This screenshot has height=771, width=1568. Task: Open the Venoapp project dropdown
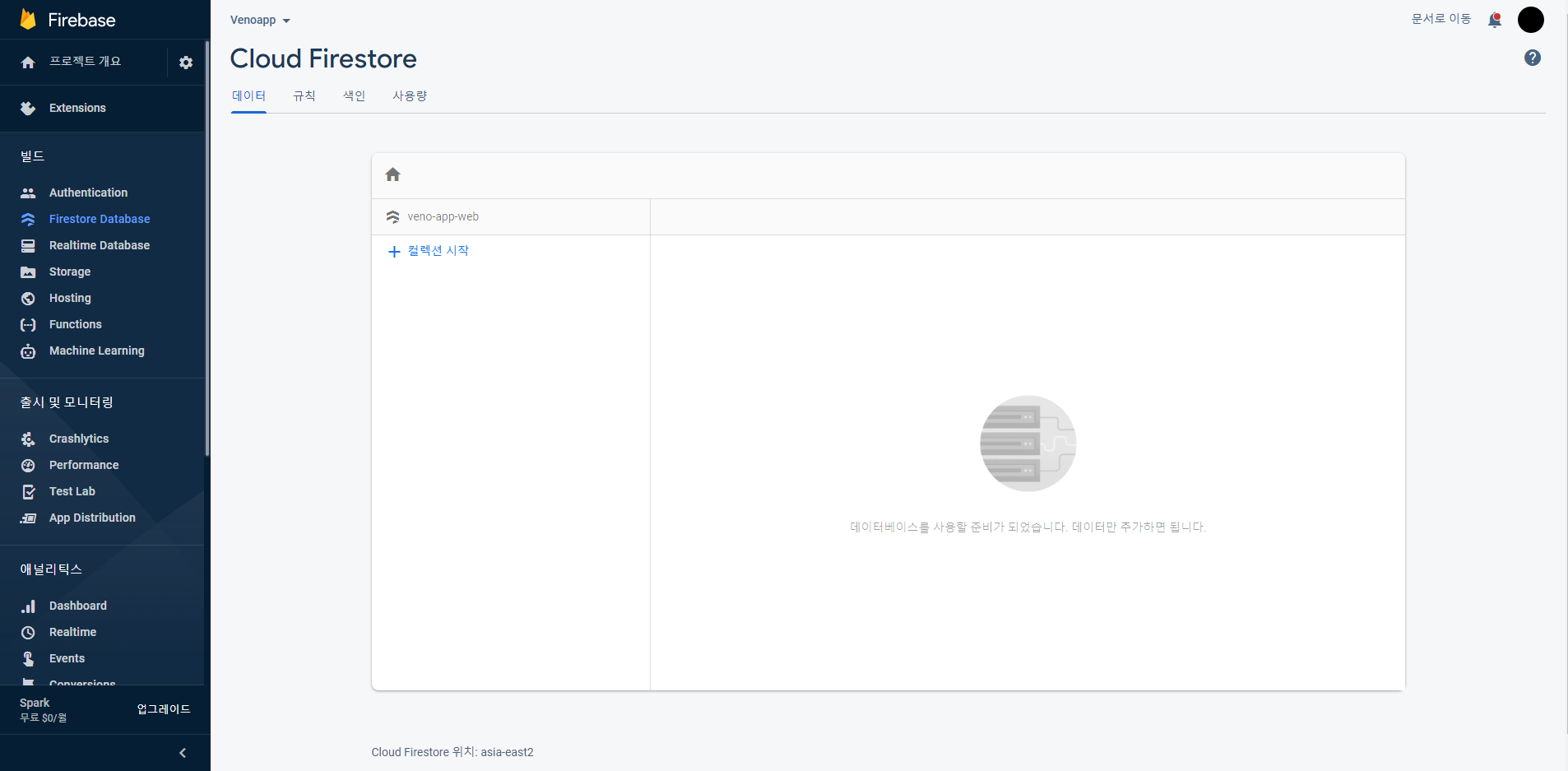(260, 20)
